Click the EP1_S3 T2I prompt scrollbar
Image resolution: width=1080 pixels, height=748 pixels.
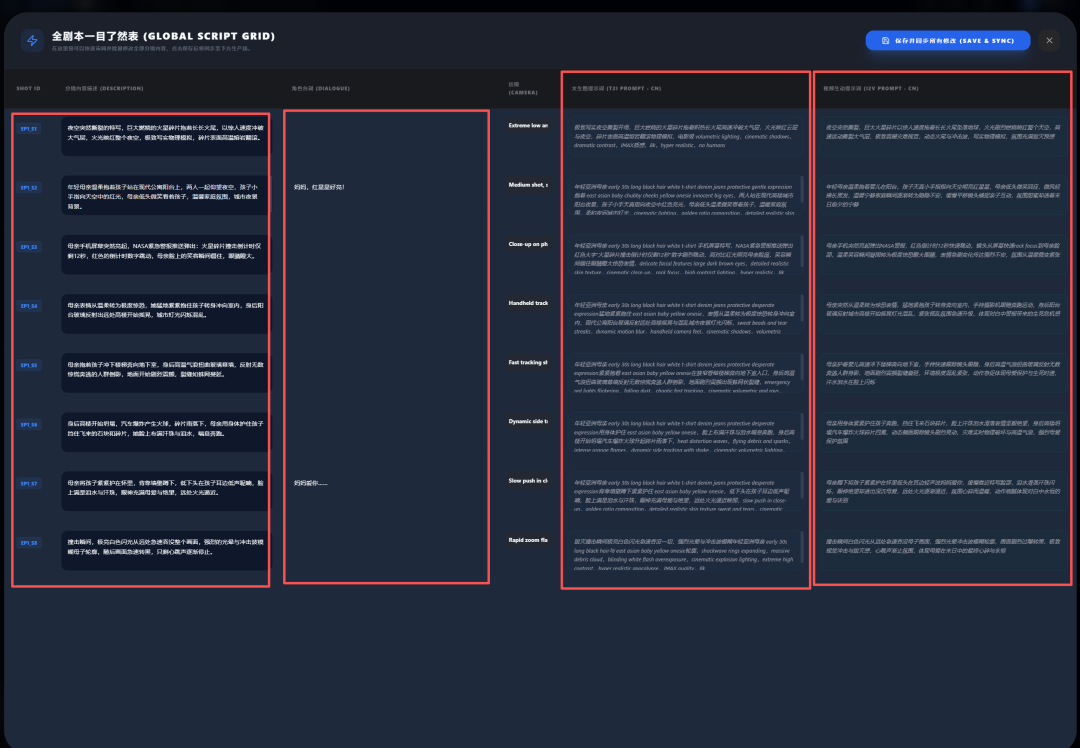click(x=802, y=249)
